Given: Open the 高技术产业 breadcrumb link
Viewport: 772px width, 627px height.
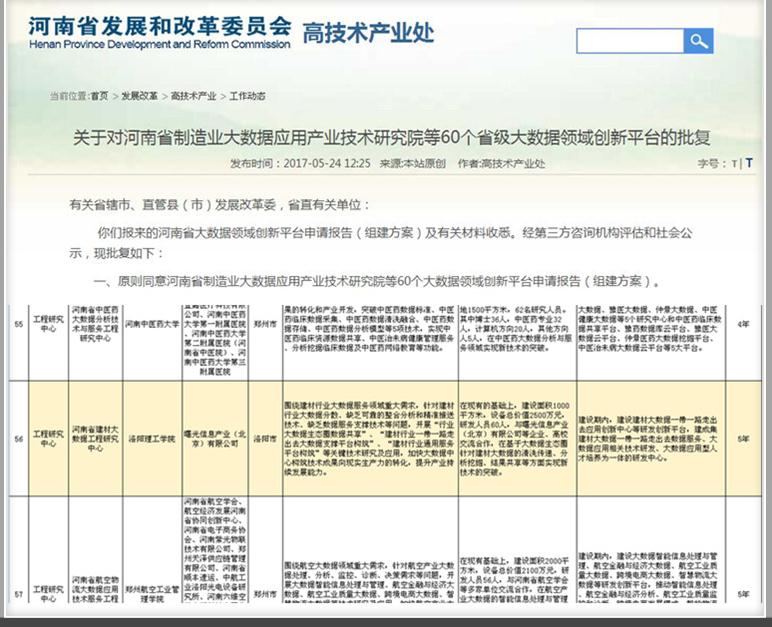Looking at the screenshot, I should pyautogui.click(x=193, y=96).
